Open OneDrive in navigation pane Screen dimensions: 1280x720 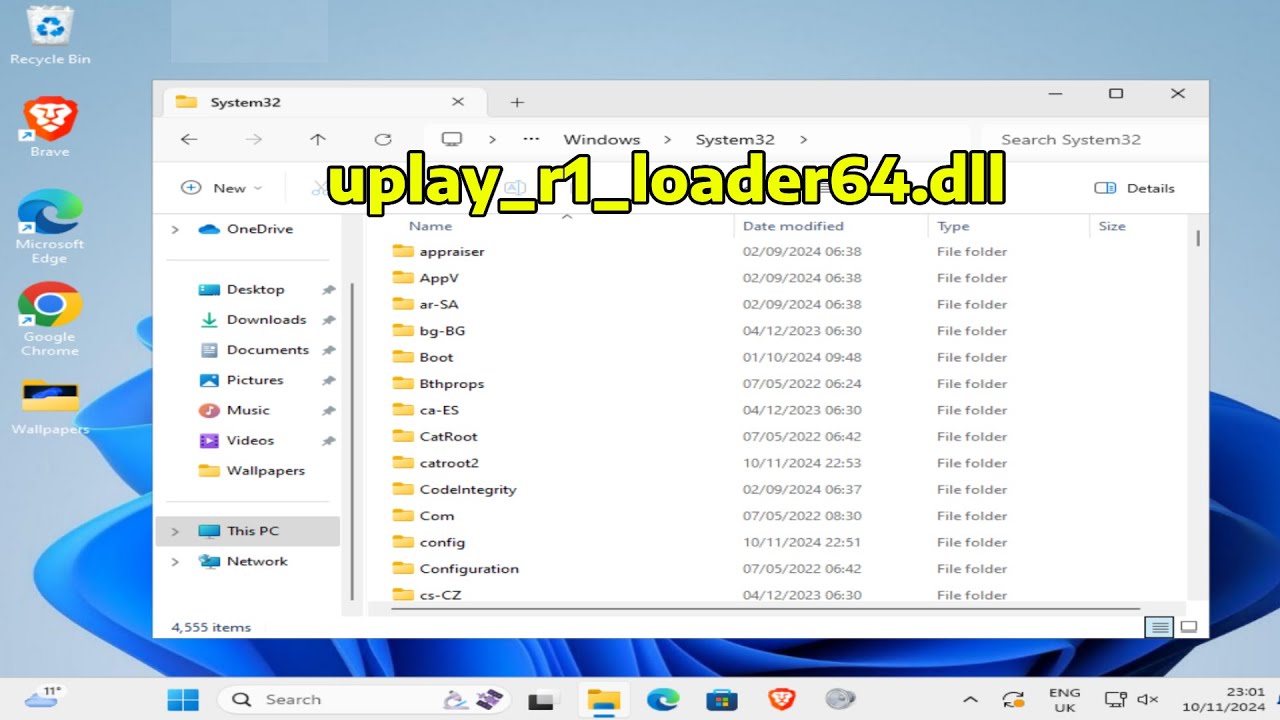[x=246, y=229]
